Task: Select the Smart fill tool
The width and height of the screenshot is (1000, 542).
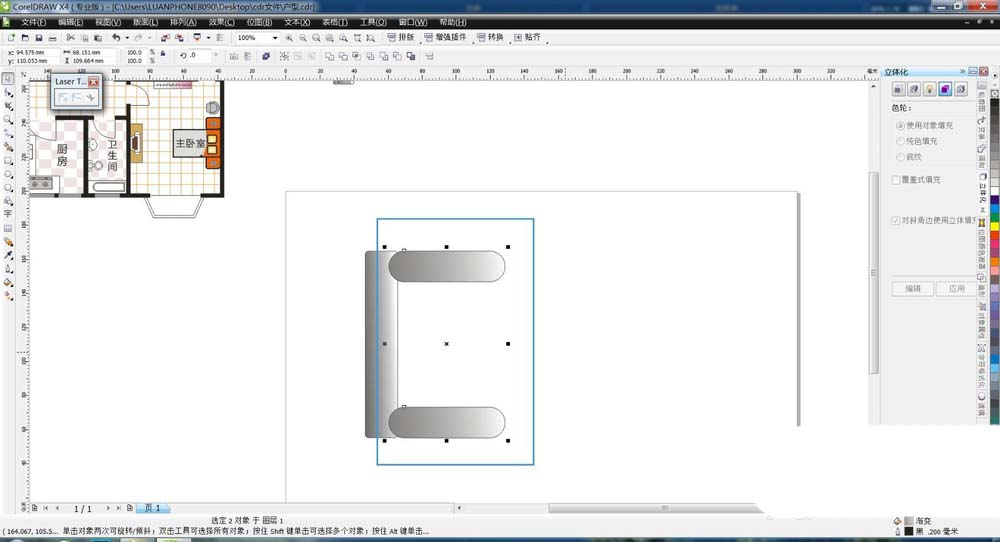Action: [x=8, y=147]
